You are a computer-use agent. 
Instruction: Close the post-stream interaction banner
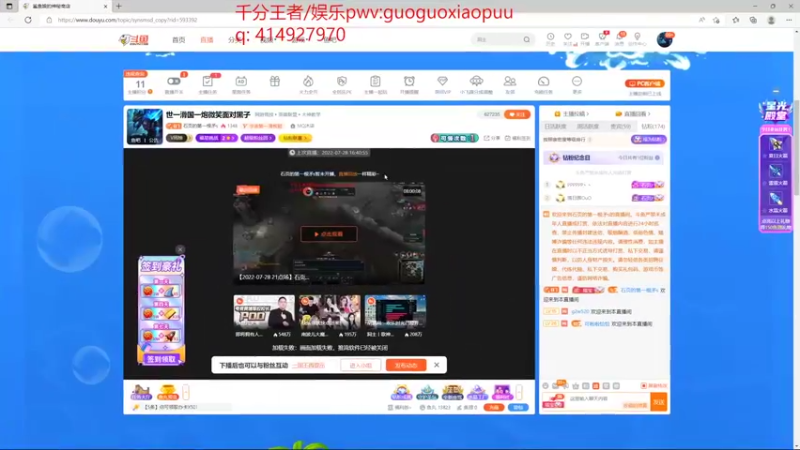tap(437, 365)
